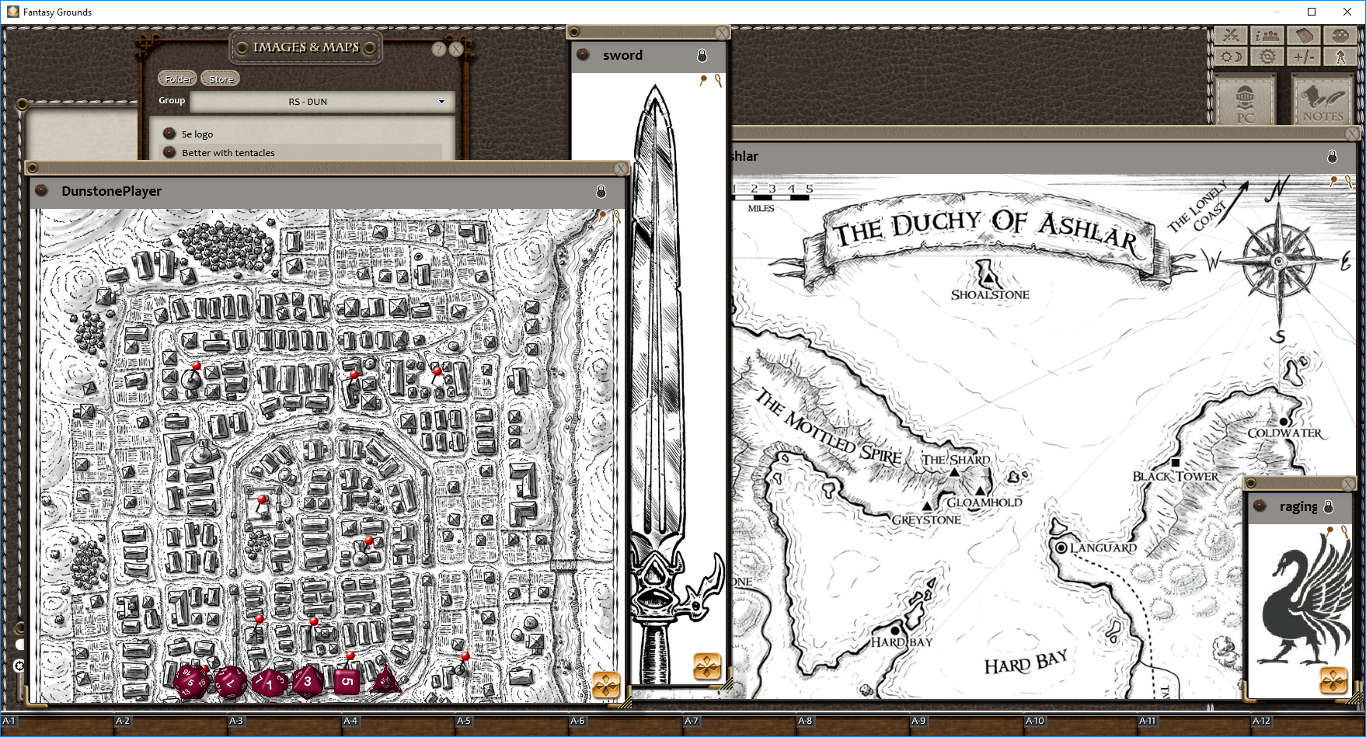Open the '5e logo' image entry
Image resolution: width=1366 pixels, height=737 pixels.
[196, 133]
